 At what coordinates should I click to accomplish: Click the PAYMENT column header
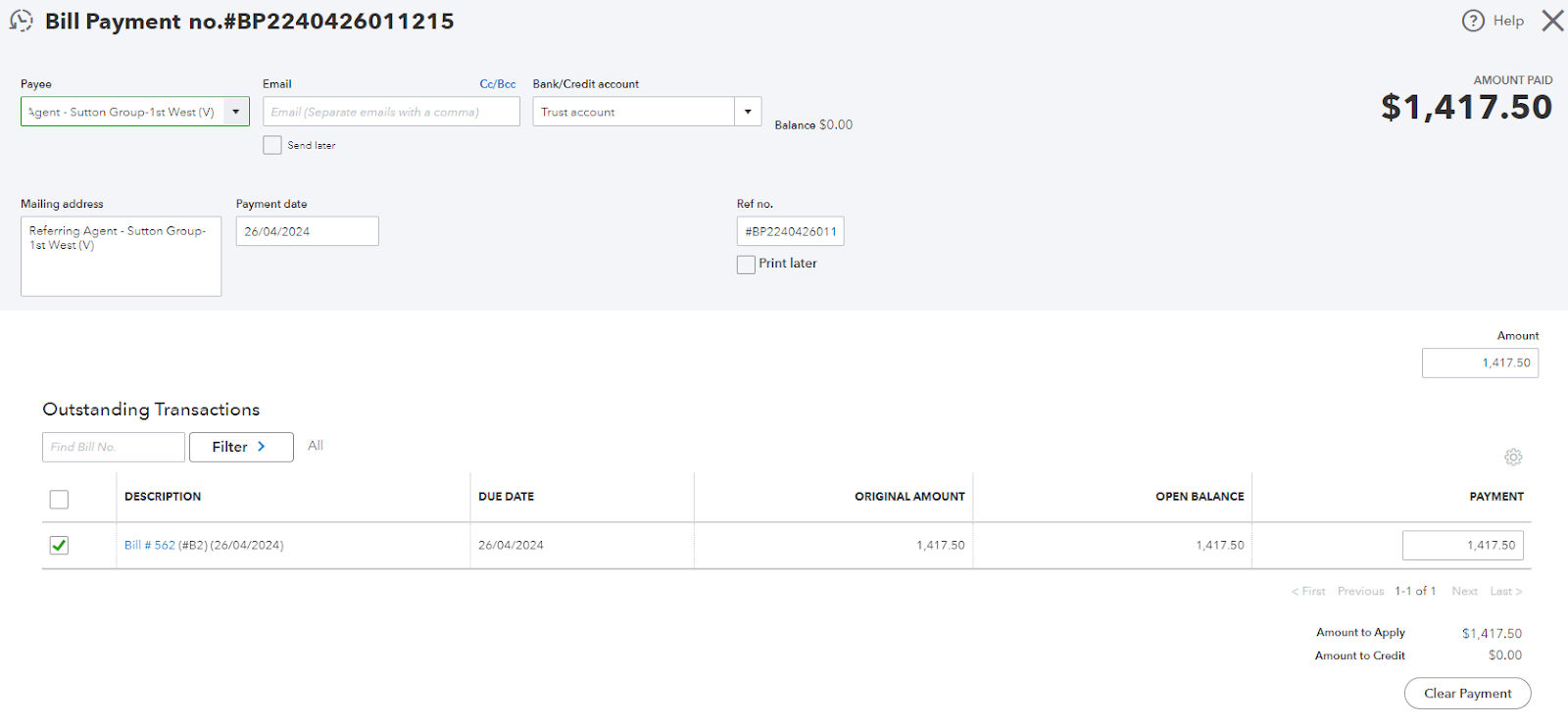click(x=1496, y=497)
